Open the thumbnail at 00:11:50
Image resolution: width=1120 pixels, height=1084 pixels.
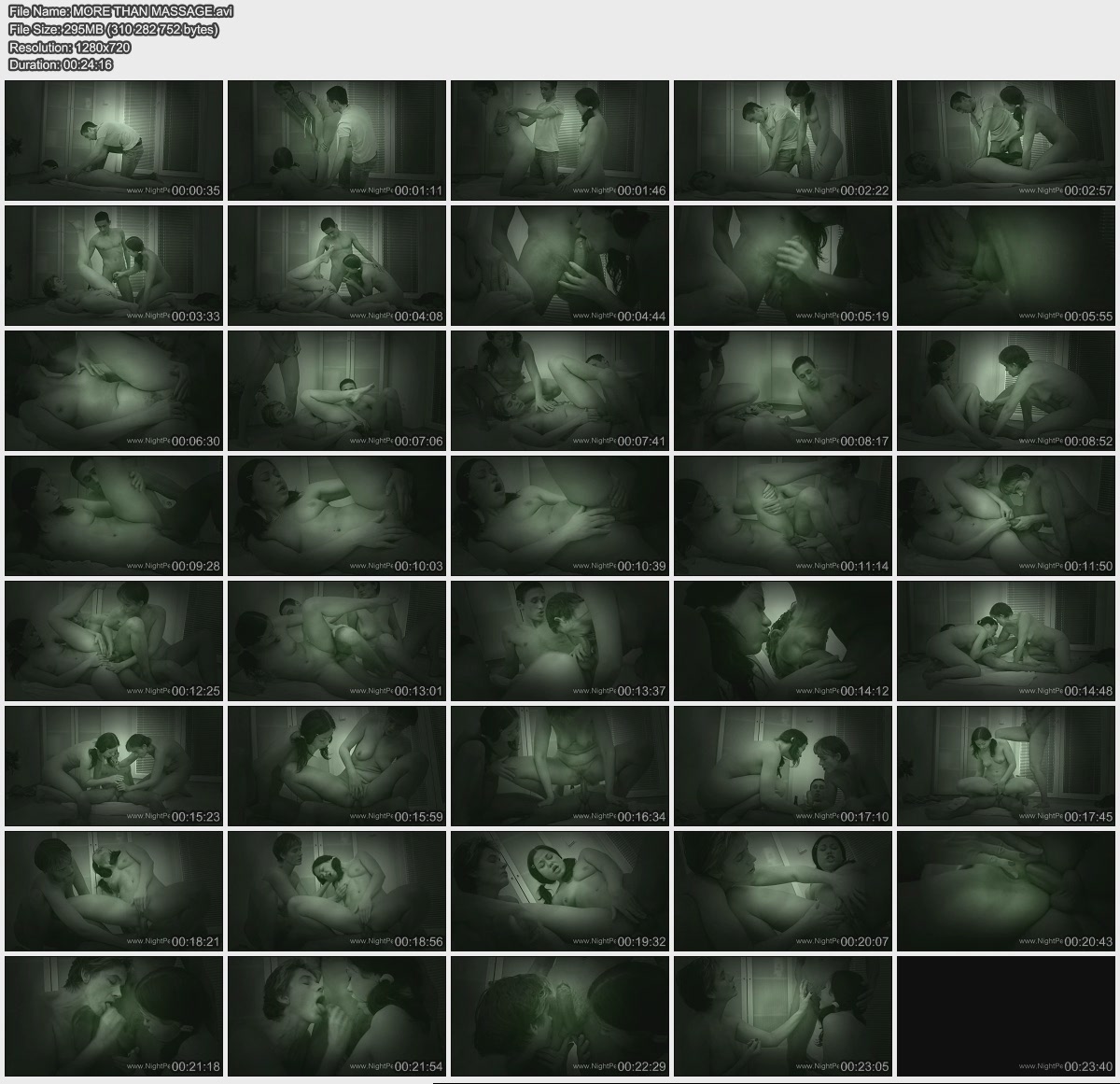(1006, 515)
